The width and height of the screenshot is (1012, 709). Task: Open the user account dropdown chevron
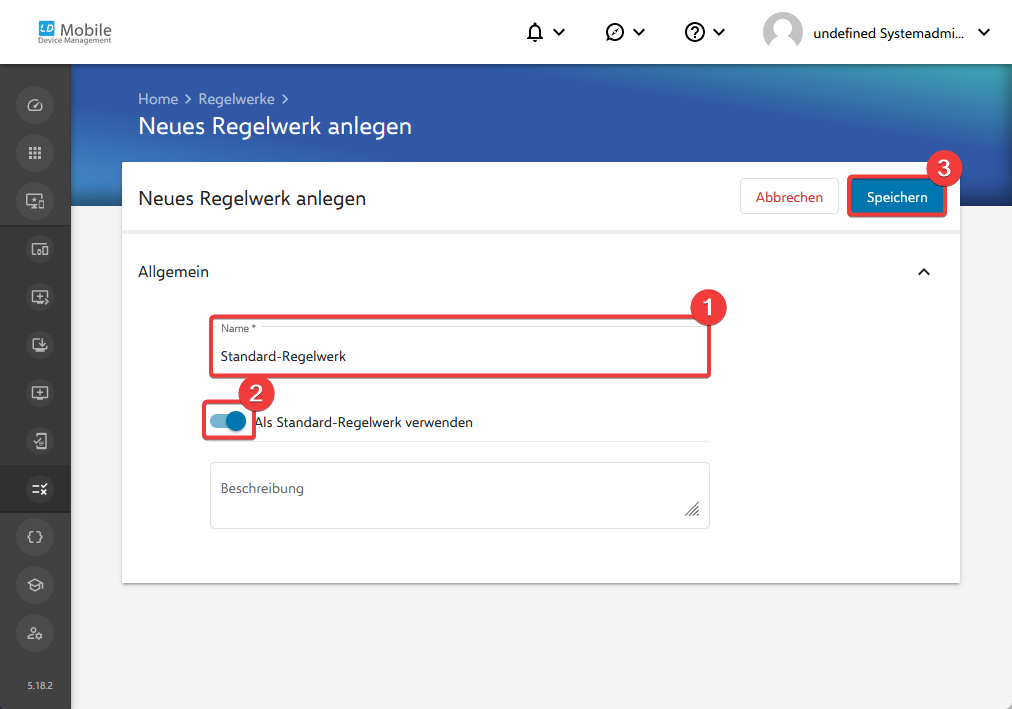(x=984, y=32)
